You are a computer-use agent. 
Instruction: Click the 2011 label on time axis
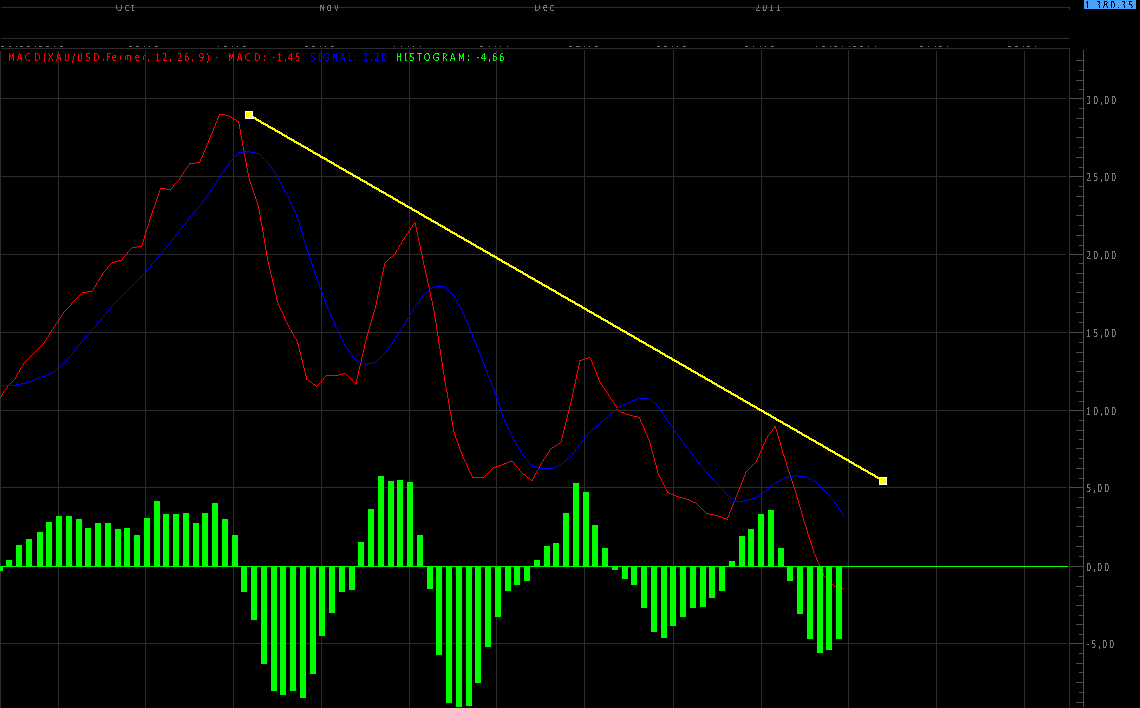point(767,7)
